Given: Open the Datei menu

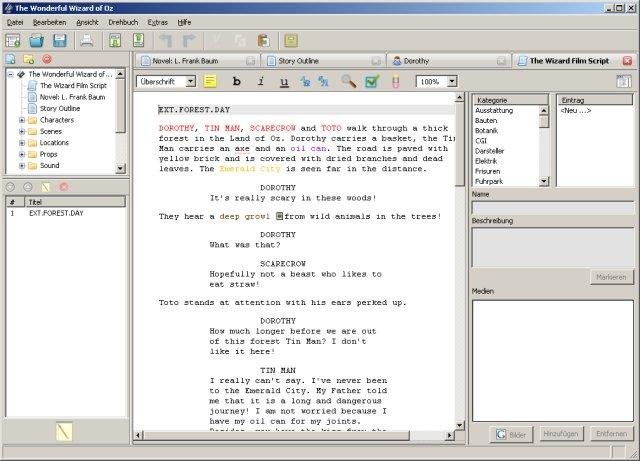Looking at the screenshot, I should [15, 22].
